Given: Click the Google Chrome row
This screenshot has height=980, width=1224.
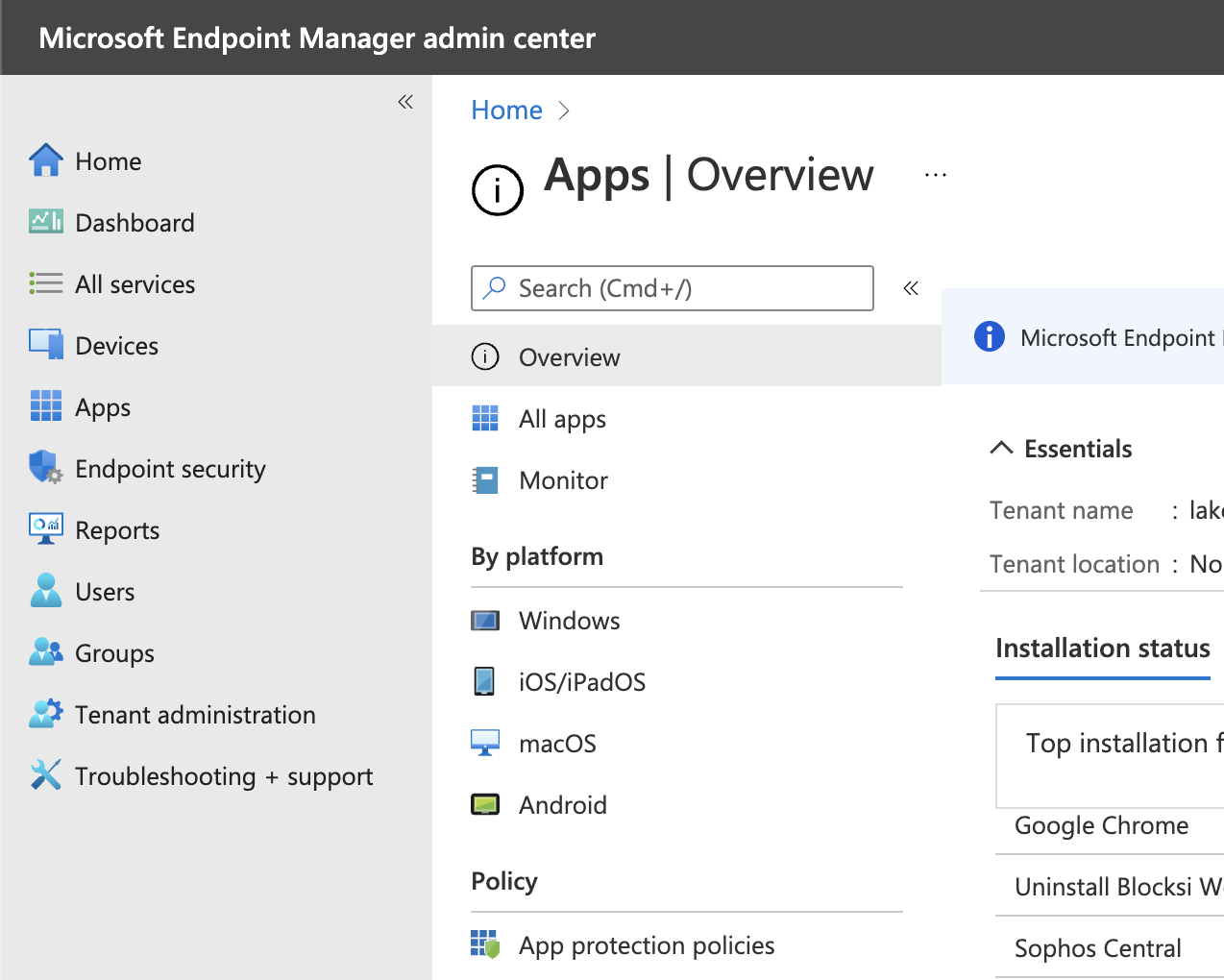Looking at the screenshot, I should (1110, 825).
